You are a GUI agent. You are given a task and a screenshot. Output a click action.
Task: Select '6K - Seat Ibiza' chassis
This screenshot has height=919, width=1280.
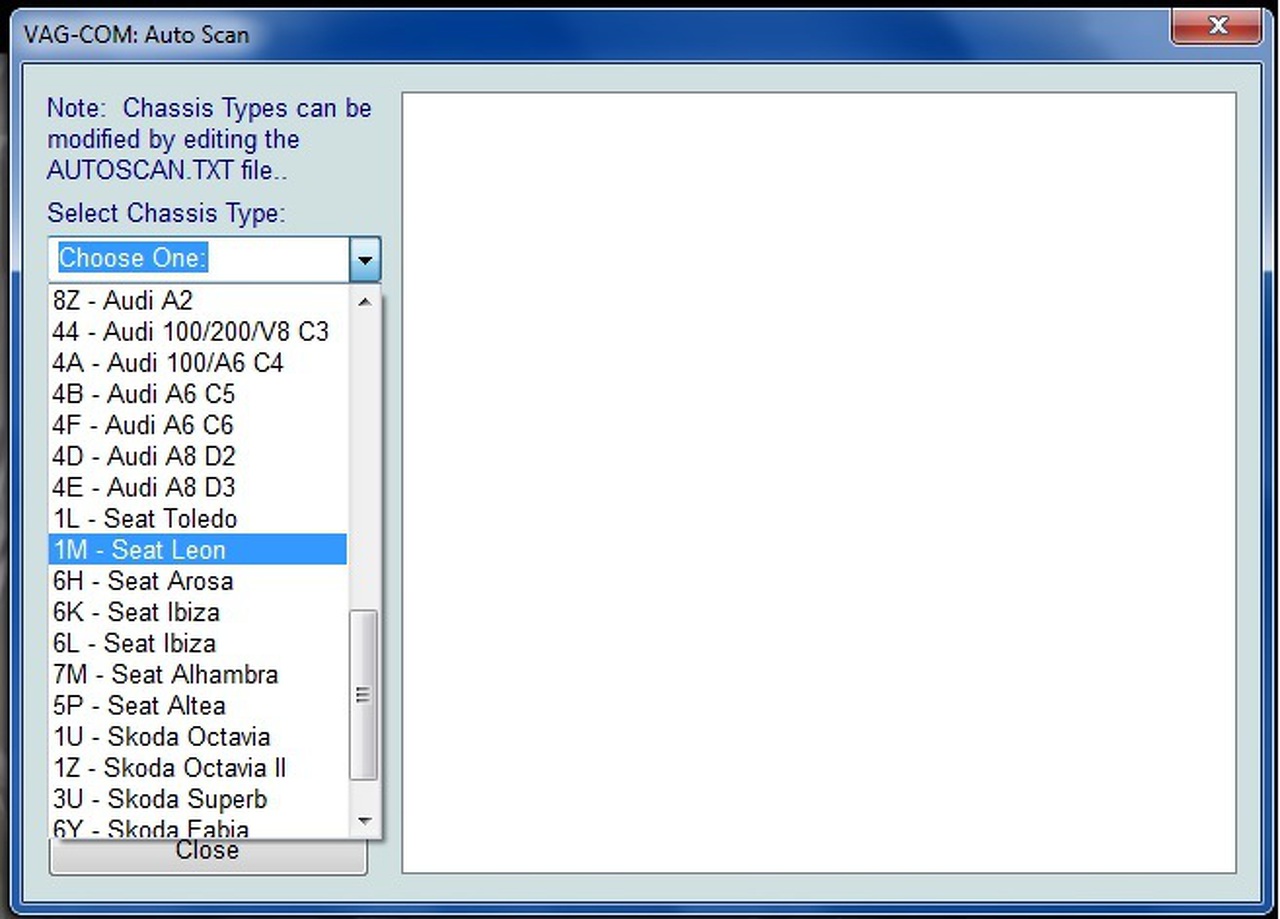pos(199,611)
